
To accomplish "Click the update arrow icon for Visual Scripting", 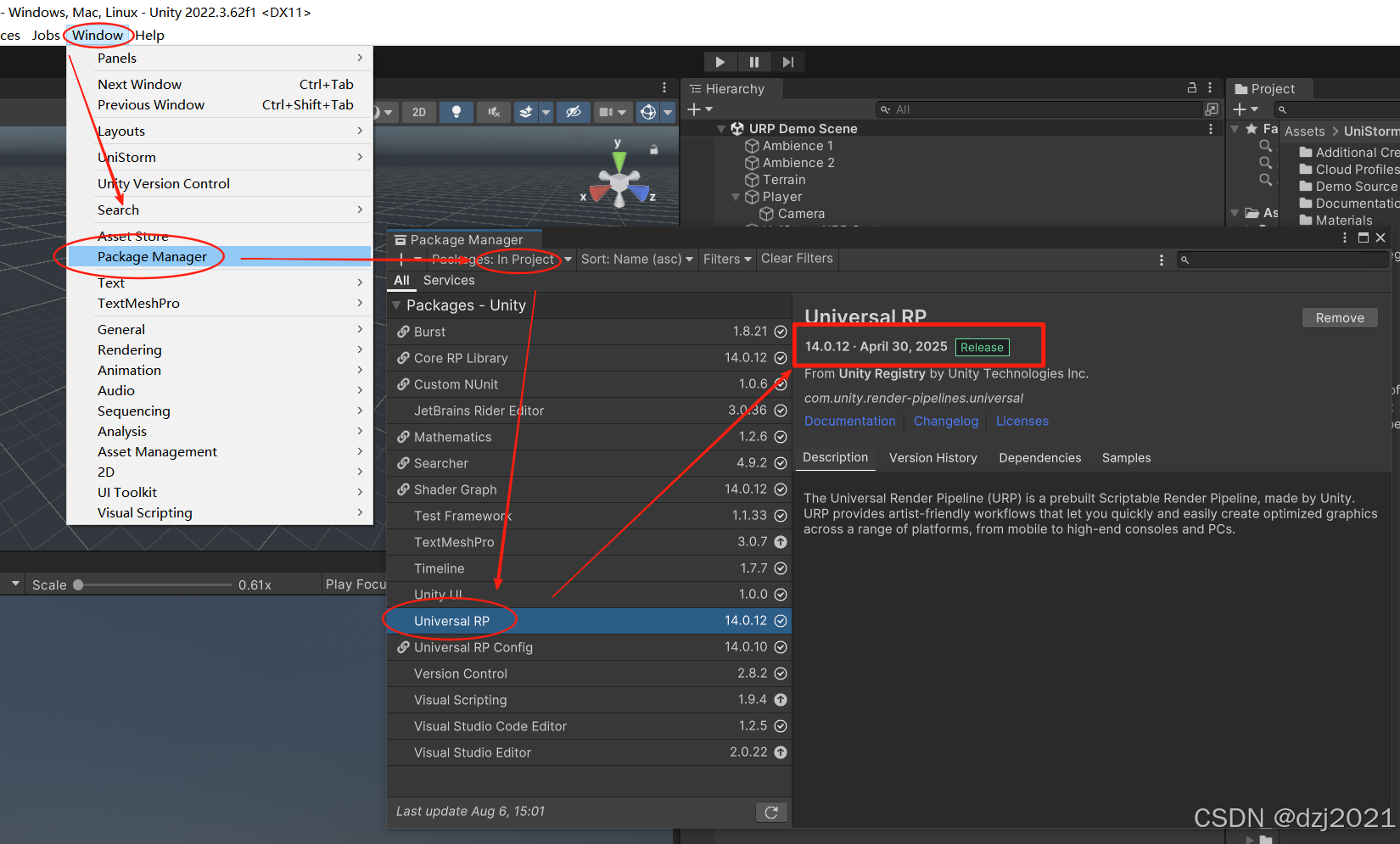I will coord(781,700).
